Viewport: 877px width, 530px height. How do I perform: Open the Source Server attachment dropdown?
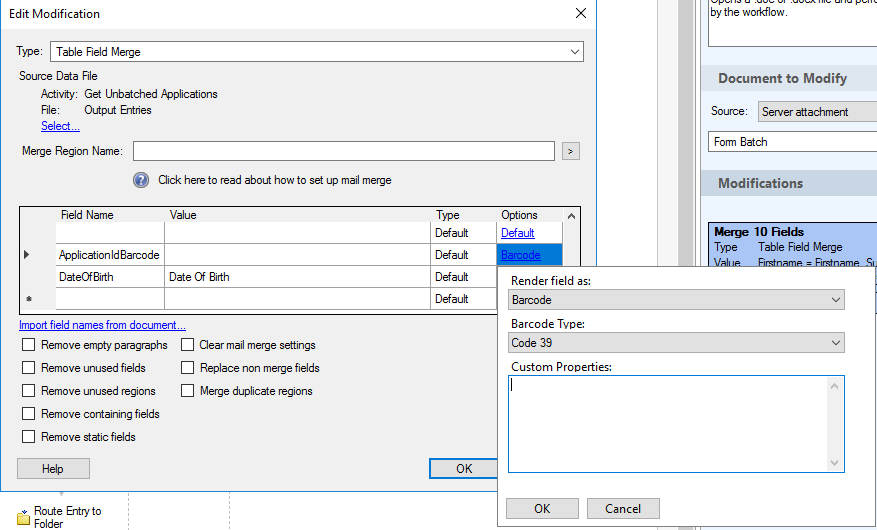click(x=815, y=112)
